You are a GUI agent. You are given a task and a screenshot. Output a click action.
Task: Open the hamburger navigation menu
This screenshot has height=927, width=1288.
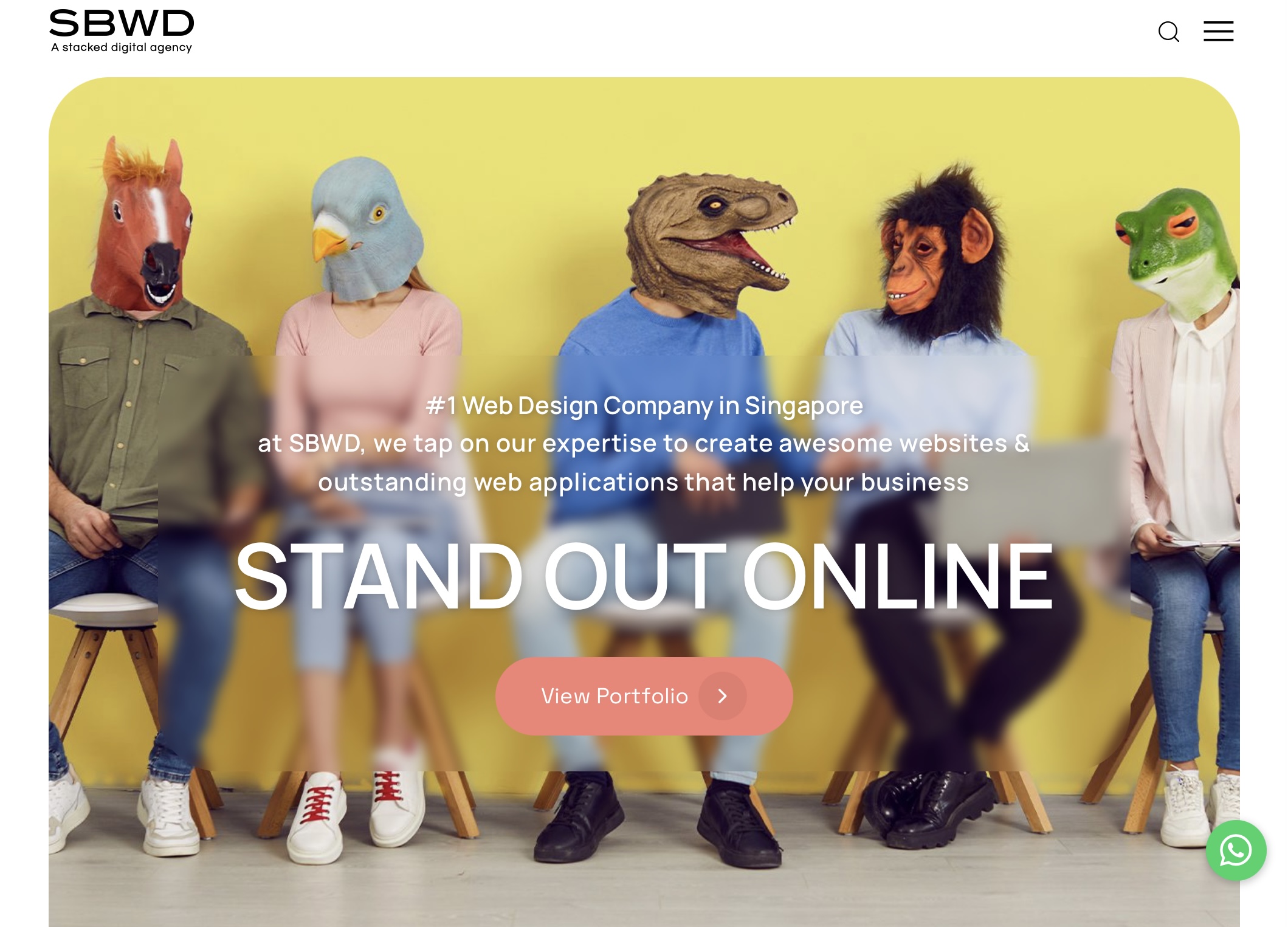click(1218, 31)
